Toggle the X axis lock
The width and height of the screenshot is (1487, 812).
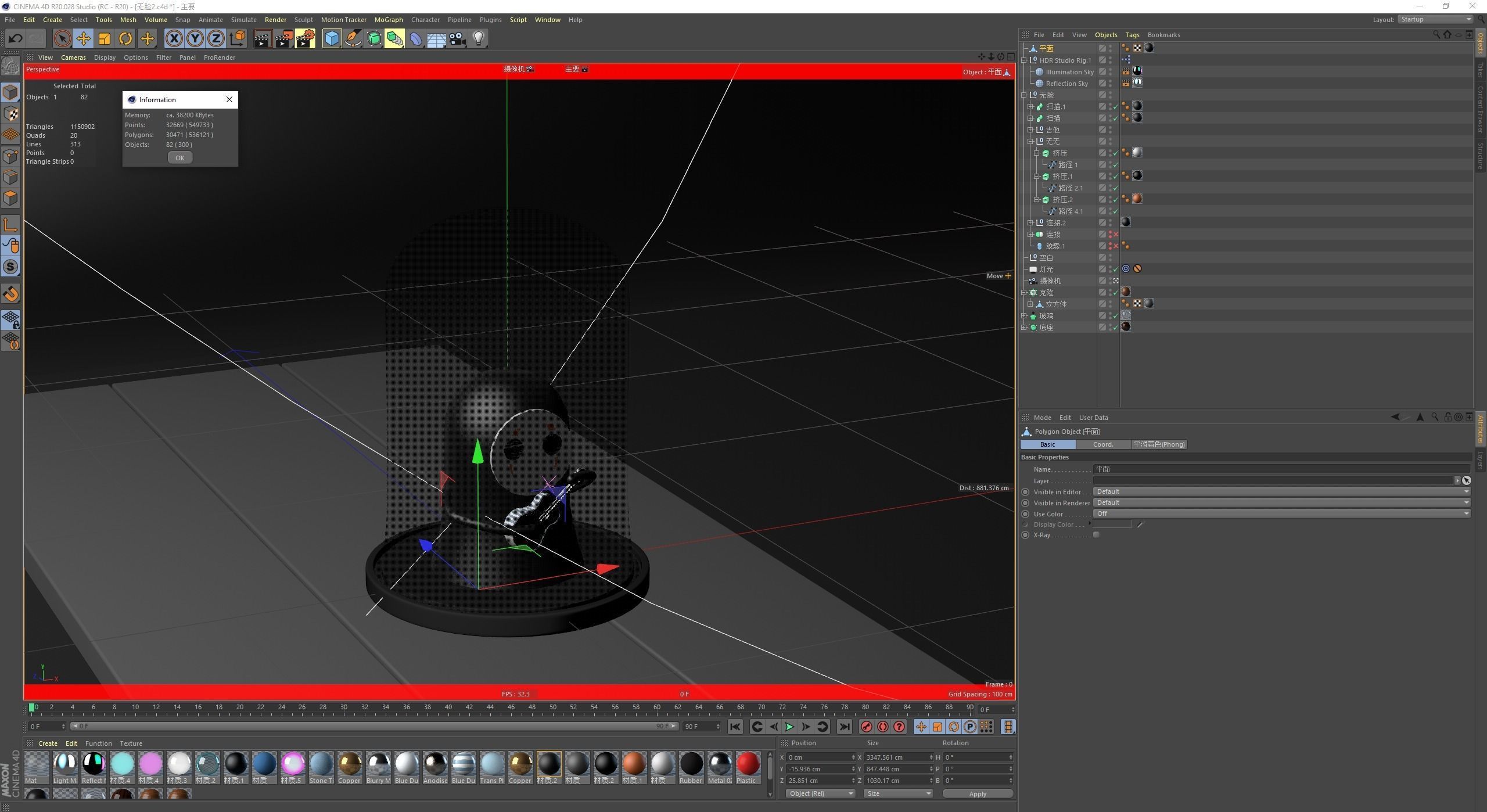pyautogui.click(x=174, y=39)
